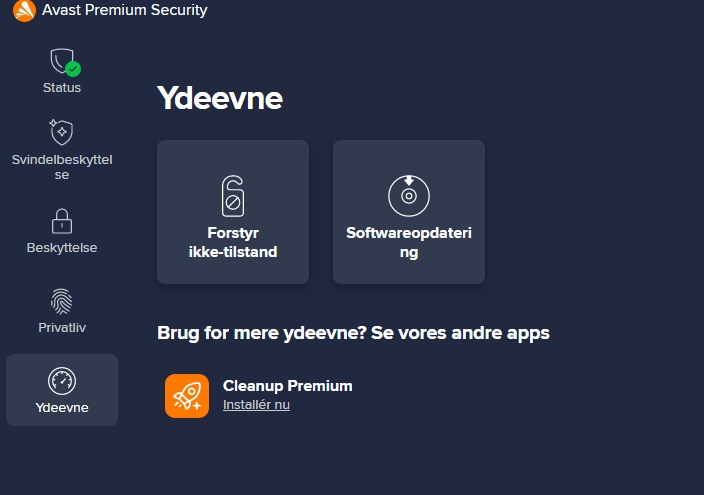Select the Ydeevne label in the sidebar
The height and width of the screenshot is (495, 704).
tap(61, 408)
